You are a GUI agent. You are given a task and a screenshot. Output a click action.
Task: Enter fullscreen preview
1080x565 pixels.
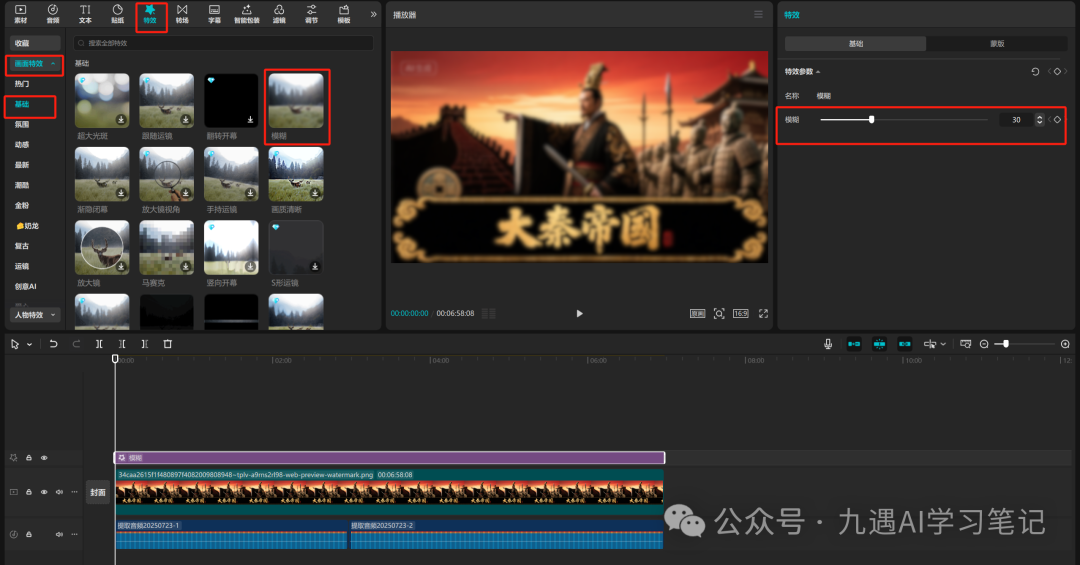[x=763, y=314]
